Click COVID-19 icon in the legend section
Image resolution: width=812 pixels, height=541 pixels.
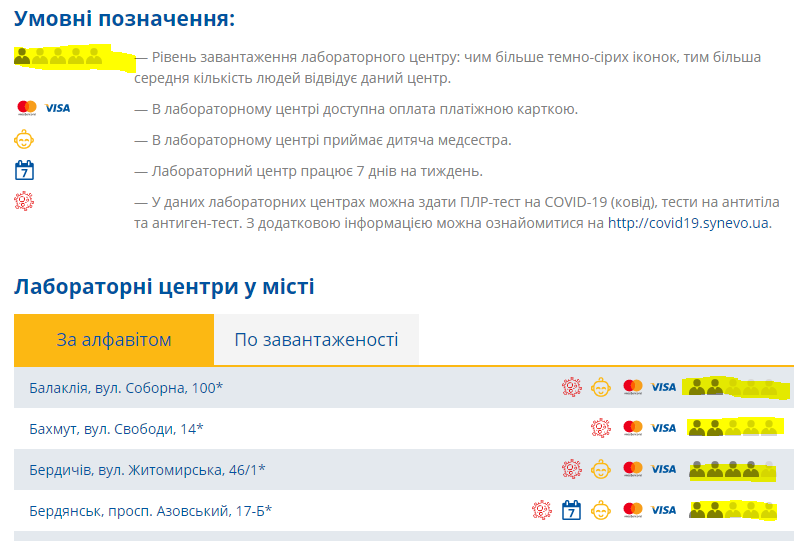(x=25, y=201)
